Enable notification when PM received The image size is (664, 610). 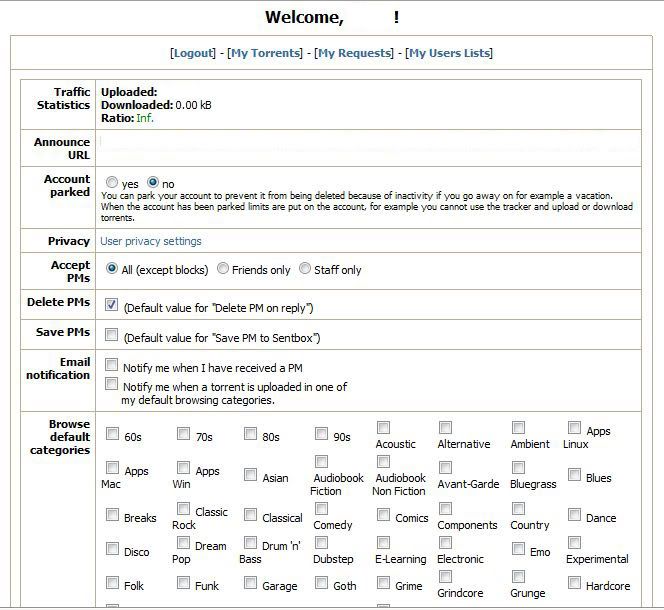coord(112,365)
